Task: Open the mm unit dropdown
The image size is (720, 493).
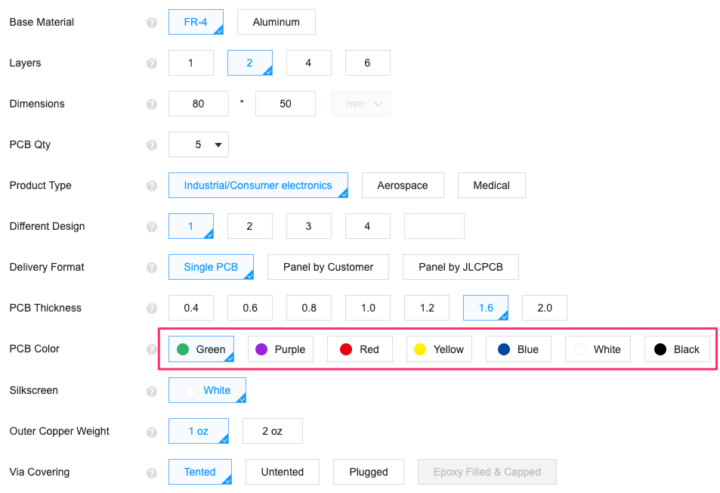Action: point(361,104)
